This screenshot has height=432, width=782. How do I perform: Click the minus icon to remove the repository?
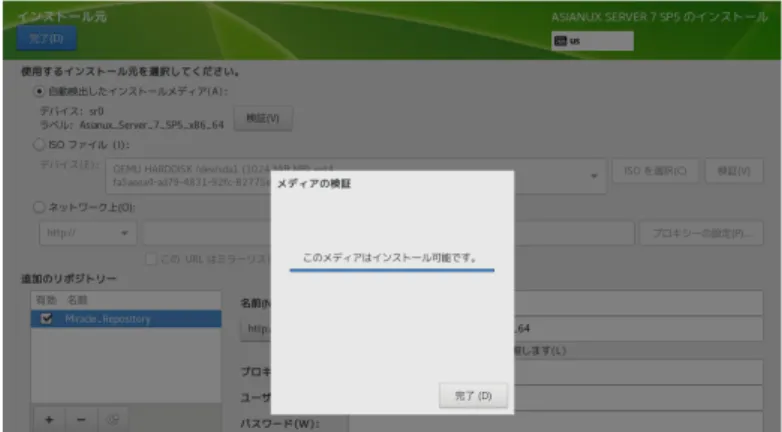pos(81,420)
